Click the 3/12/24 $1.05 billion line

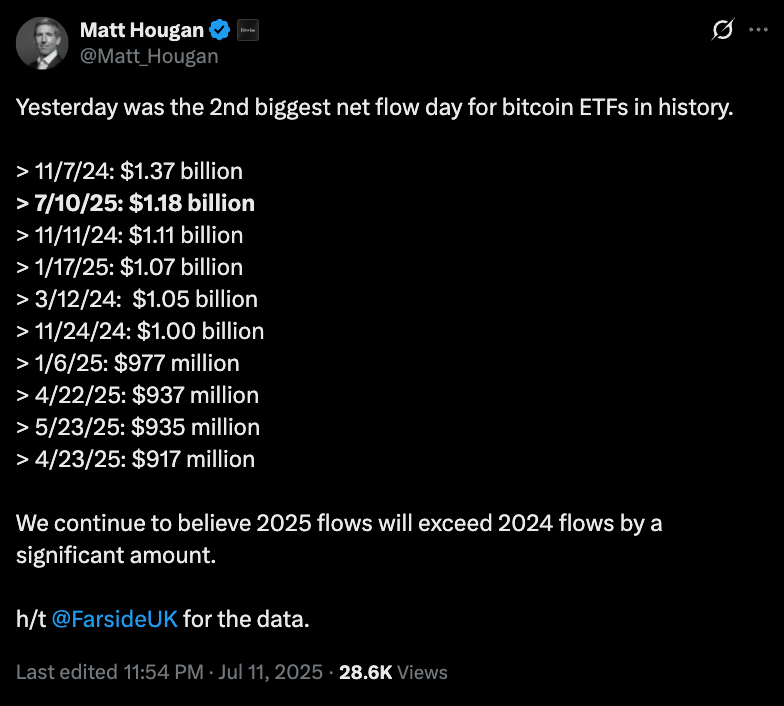pos(137,299)
